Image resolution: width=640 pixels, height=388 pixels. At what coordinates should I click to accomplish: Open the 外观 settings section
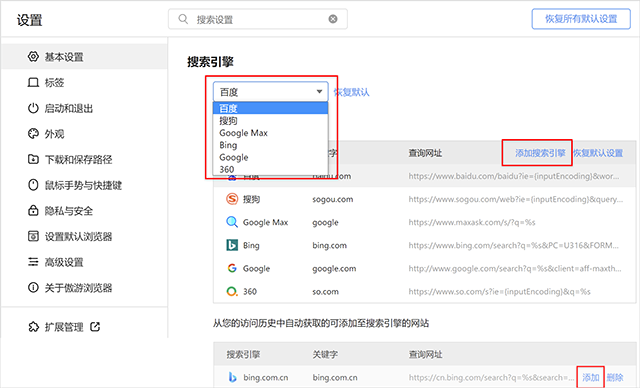(x=84, y=134)
